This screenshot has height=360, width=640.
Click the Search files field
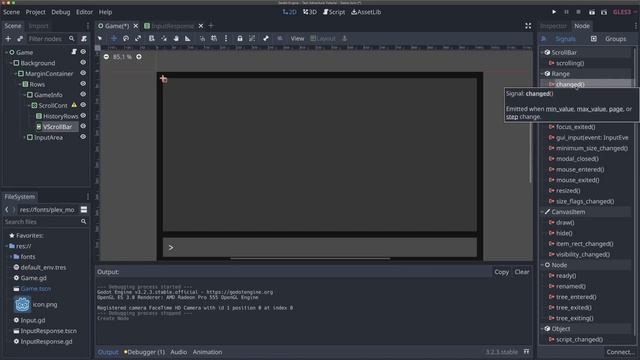click(46, 222)
